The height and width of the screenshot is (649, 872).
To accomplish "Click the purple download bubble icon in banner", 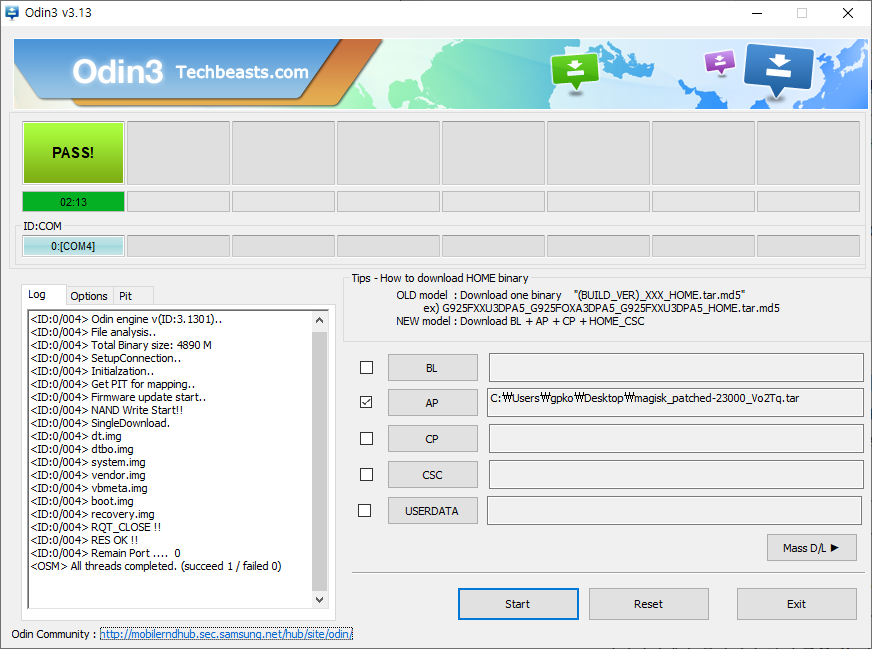I will (720, 62).
